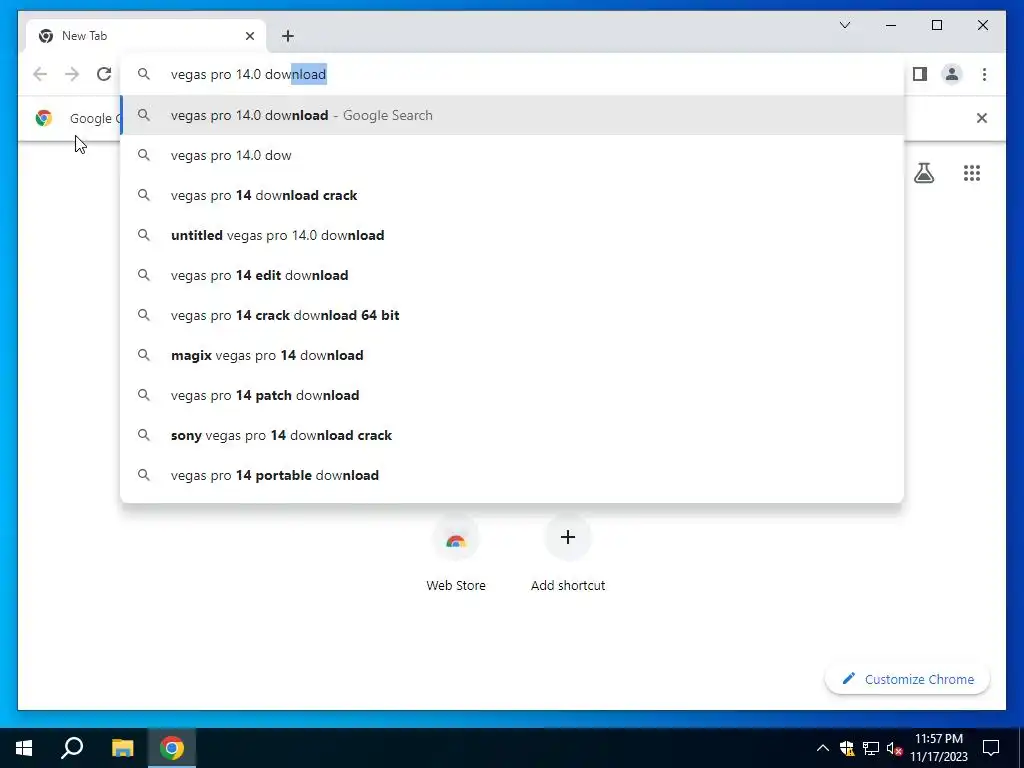This screenshot has width=1024, height=768.
Task: Choose 'vegas pro 14 crack download 64 bit'
Action: click(513, 315)
